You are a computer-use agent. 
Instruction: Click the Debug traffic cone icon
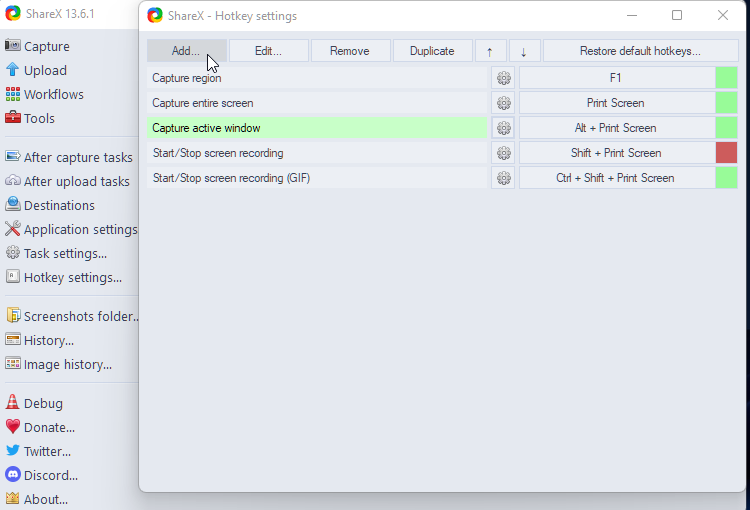(x=12, y=402)
